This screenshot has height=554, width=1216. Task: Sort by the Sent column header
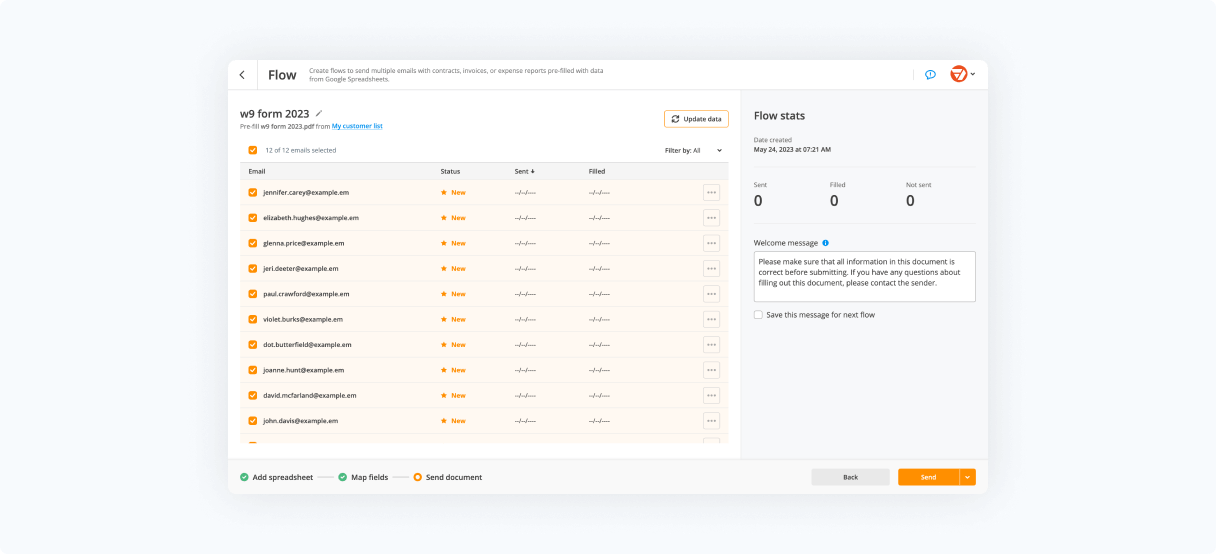pyautogui.click(x=524, y=172)
